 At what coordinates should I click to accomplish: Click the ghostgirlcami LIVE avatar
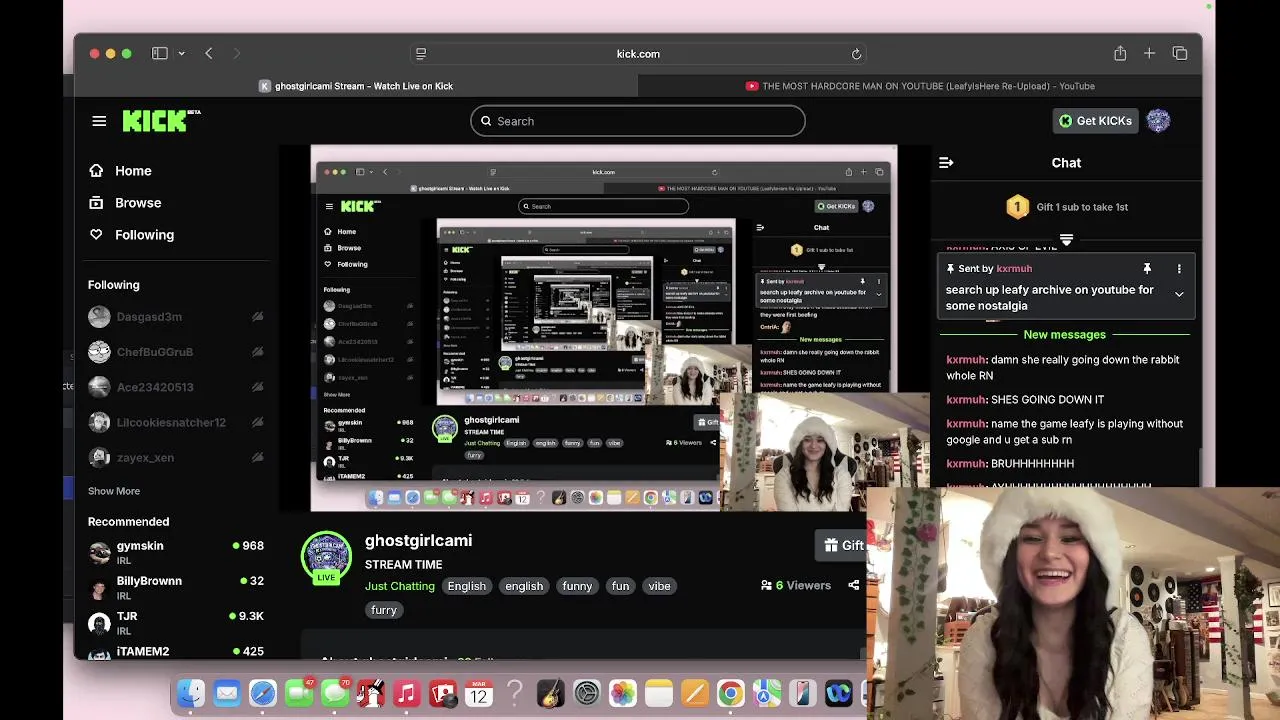tap(326, 557)
